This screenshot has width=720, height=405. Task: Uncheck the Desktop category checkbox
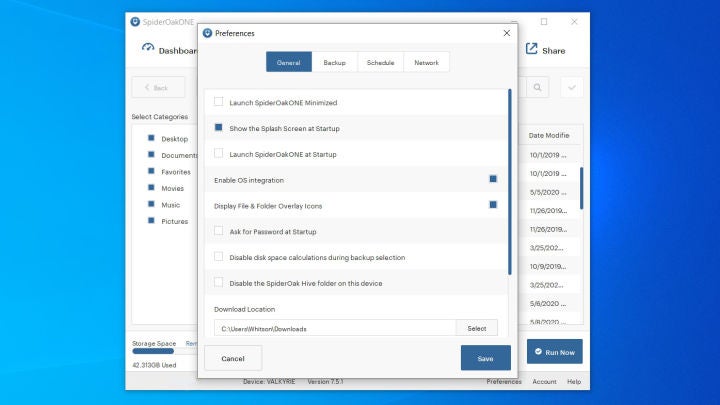click(x=151, y=139)
